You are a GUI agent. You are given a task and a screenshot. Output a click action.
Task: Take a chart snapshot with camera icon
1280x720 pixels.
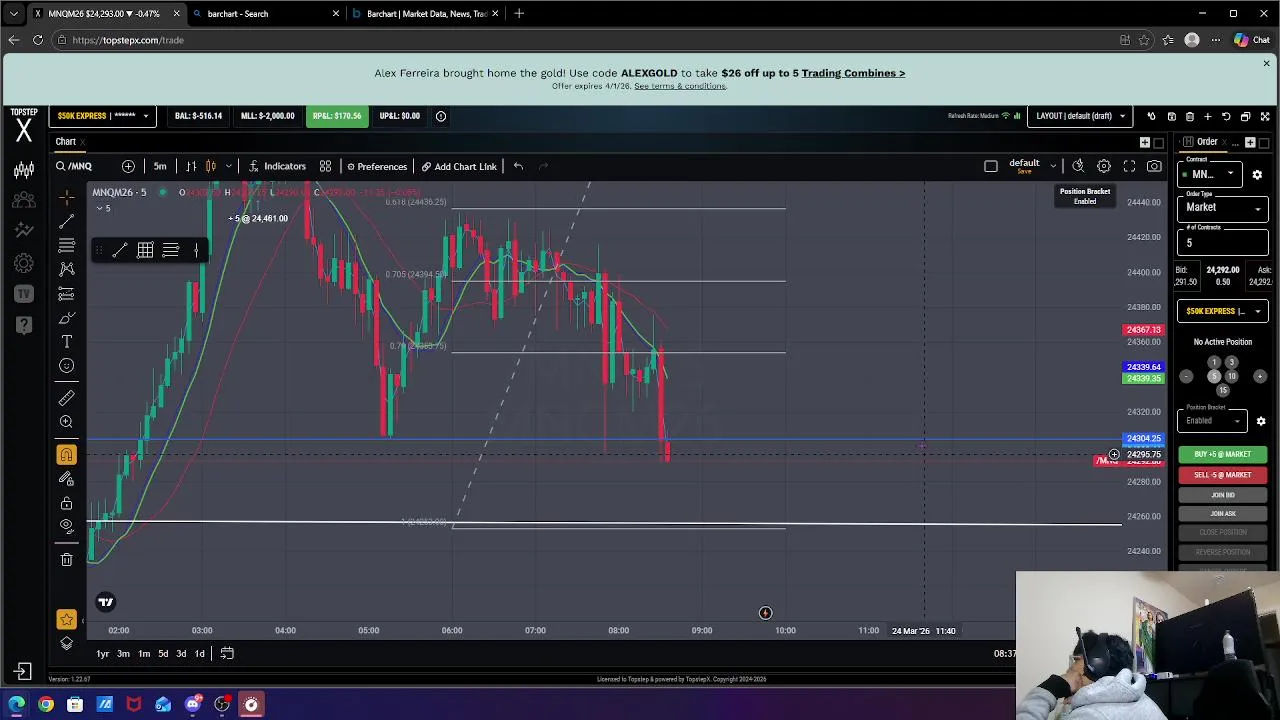[1154, 166]
